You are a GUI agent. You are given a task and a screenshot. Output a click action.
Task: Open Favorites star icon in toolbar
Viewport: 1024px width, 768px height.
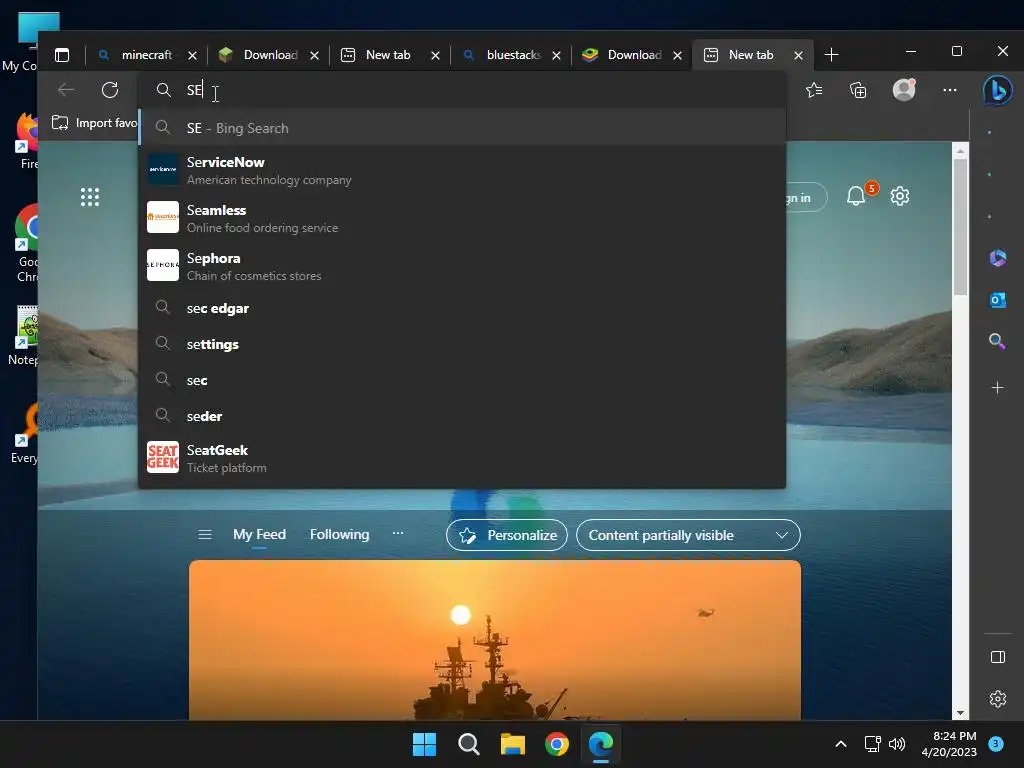[814, 90]
